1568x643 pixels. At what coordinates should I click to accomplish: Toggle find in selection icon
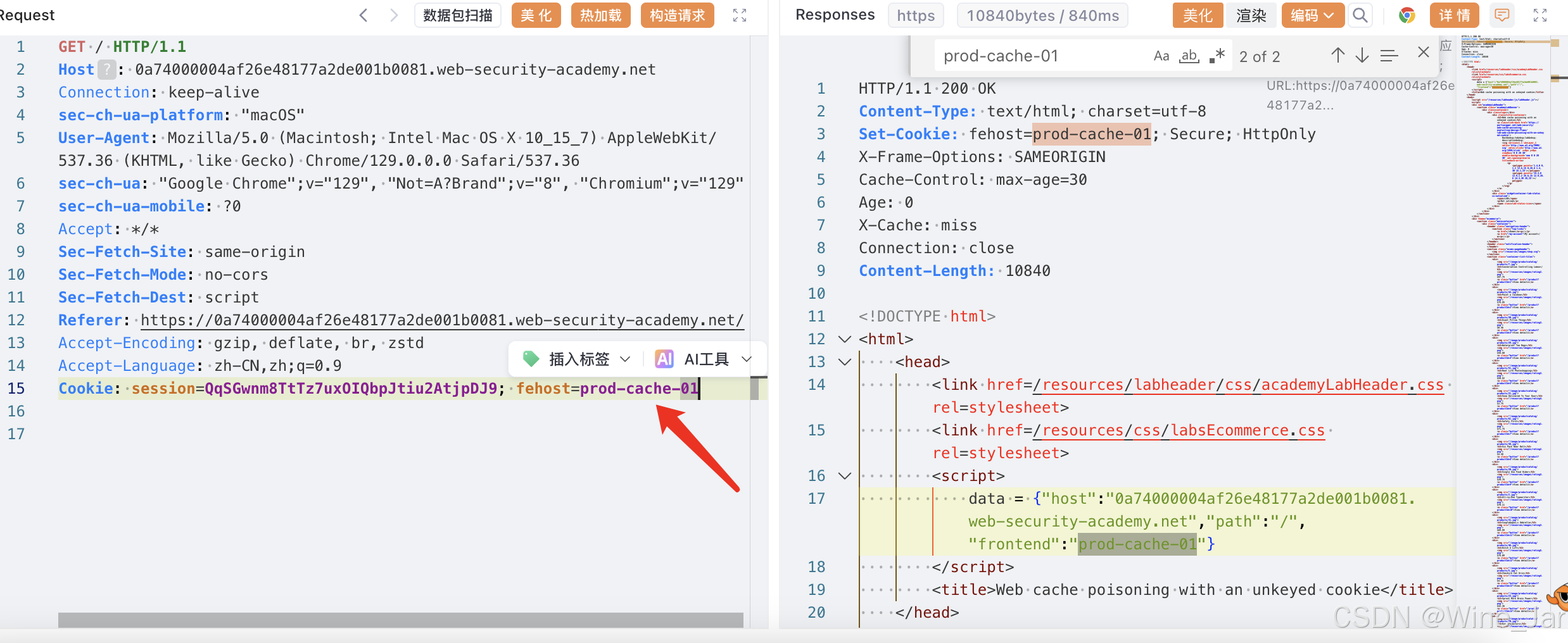click(1389, 56)
